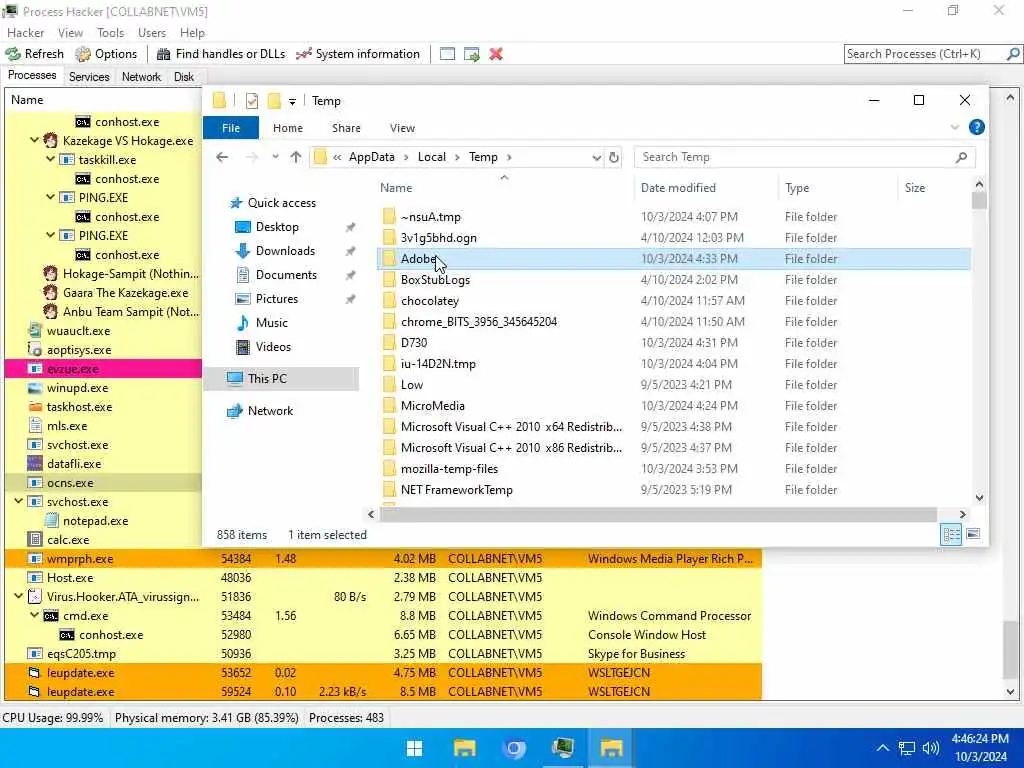Click Local in the address breadcrumb
Image resolution: width=1024 pixels, height=768 pixels.
(432, 157)
